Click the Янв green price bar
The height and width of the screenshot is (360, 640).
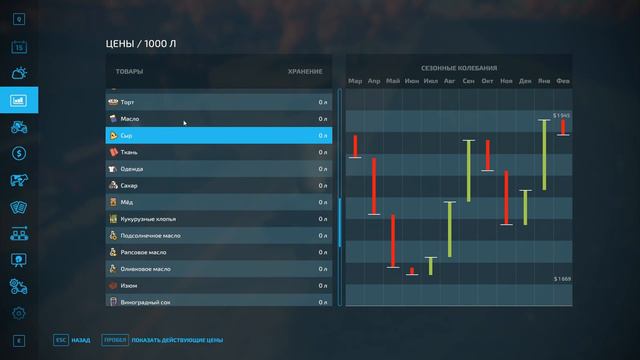click(x=544, y=155)
